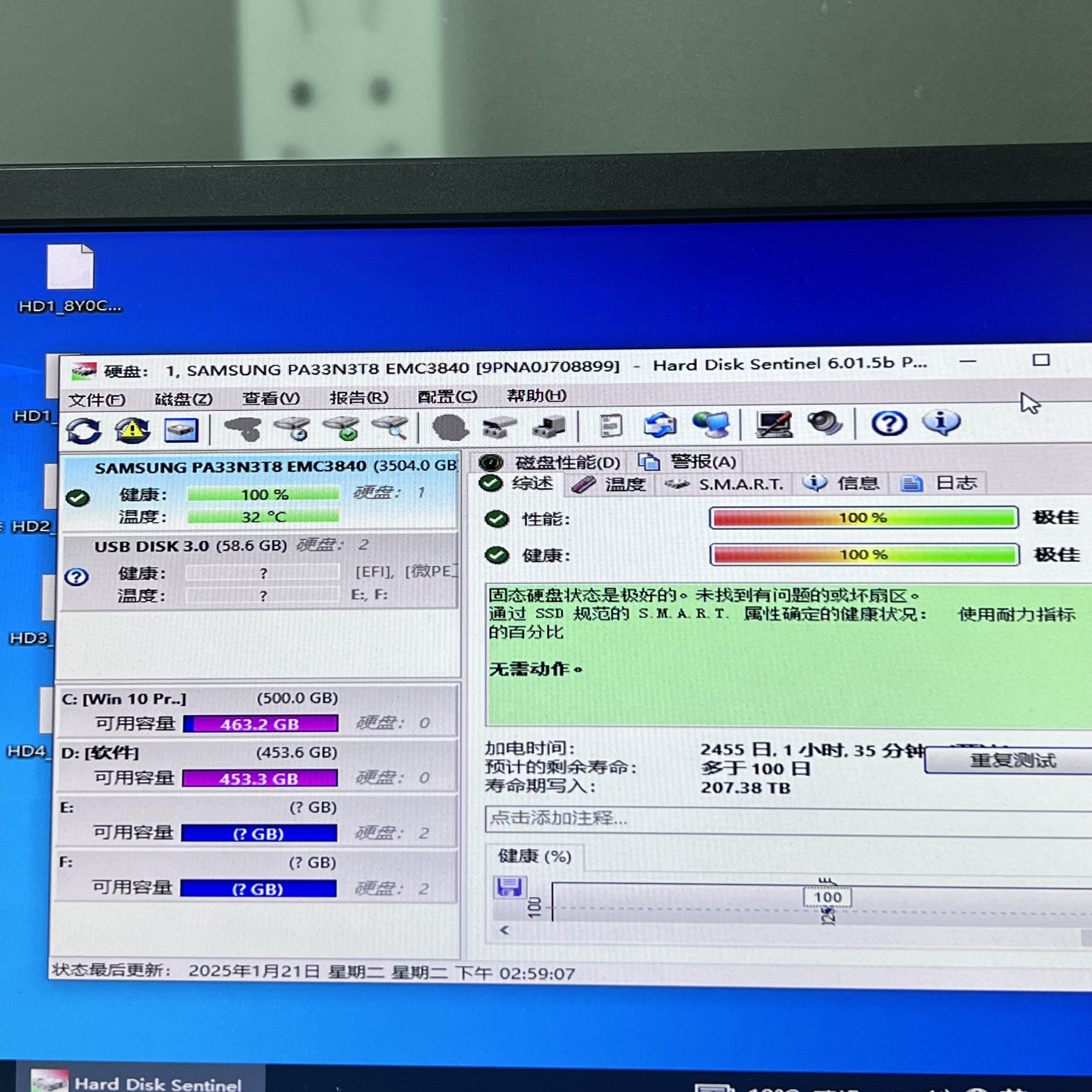Open the 配置(C) menu
1092x1092 pixels.
(x=447, y=397)
